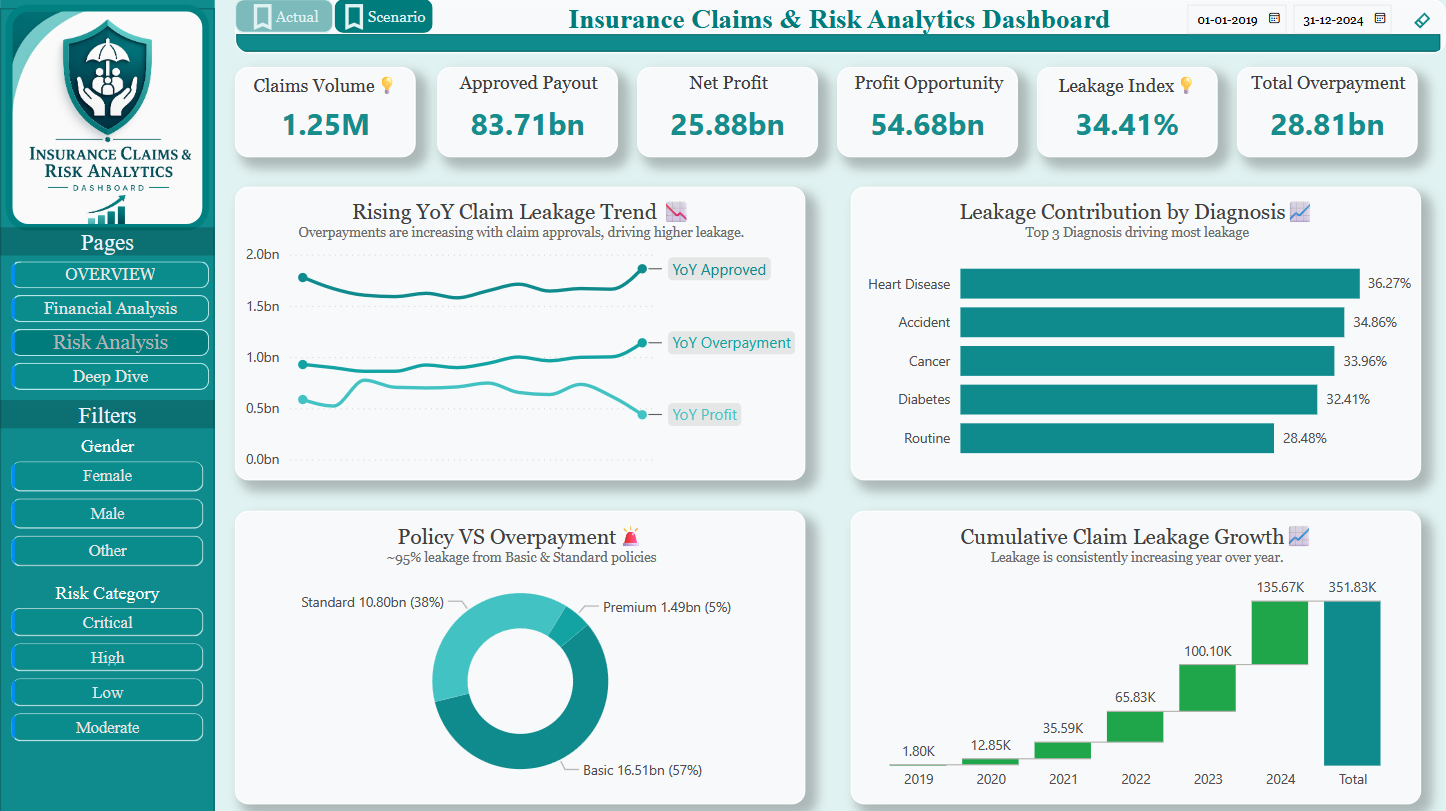The image size is (1446, 811).
Task: Select the Critical risk category filter
Action: (x=107, y=622)
